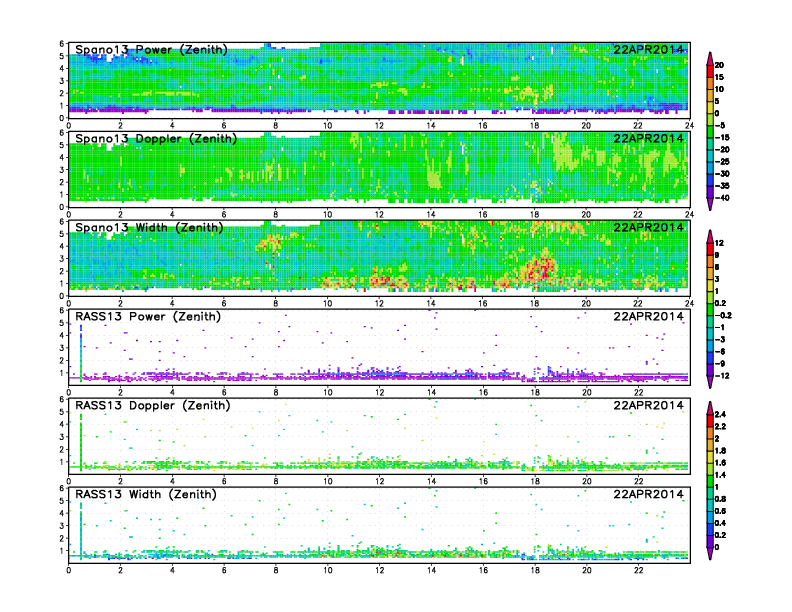Click hour tick "24" under Spano13 Power panel
Viewport: 792px width, 612px height.
click(x=689, y=126)
